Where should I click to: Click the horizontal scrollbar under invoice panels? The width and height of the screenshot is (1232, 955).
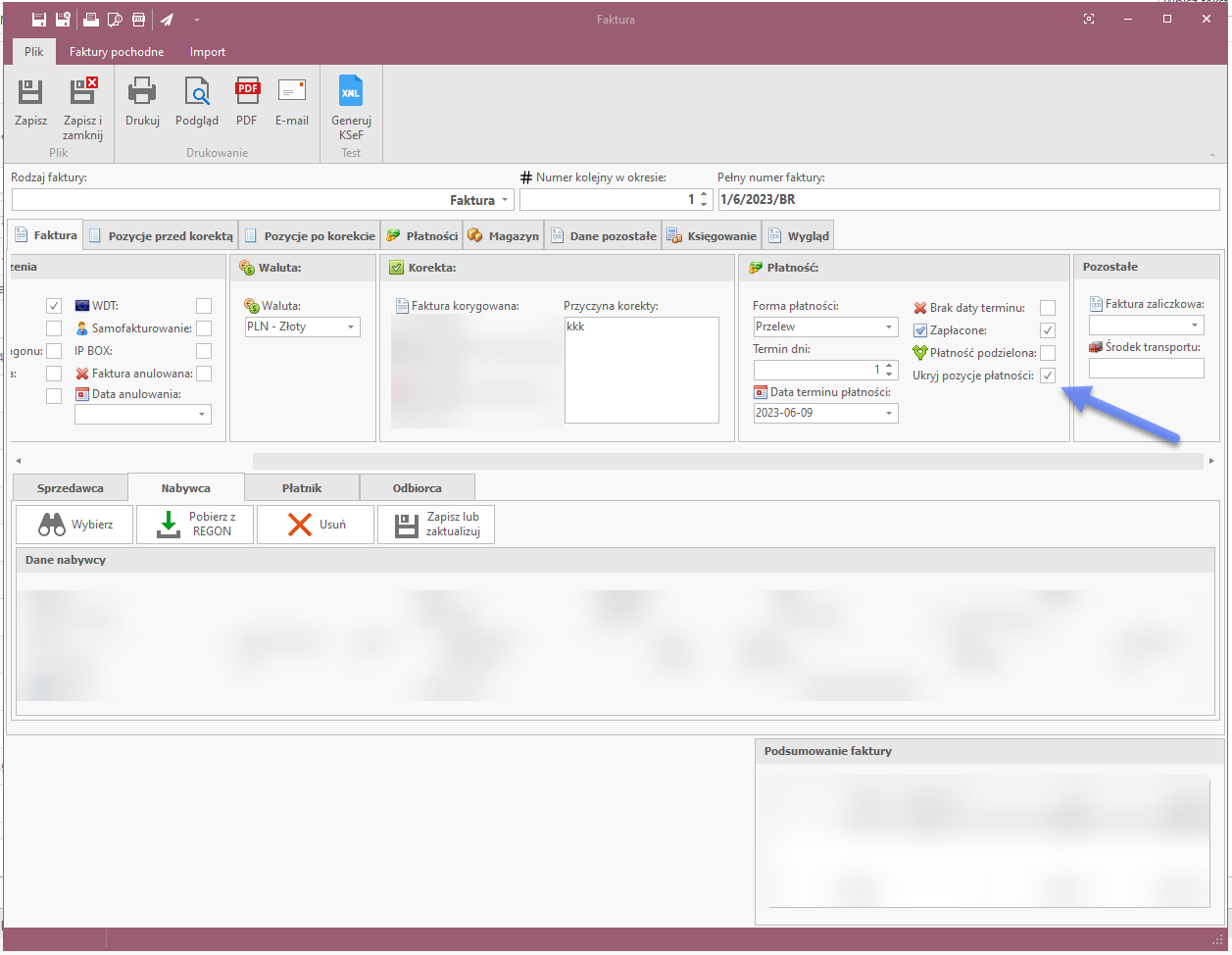tap(725, 461)
